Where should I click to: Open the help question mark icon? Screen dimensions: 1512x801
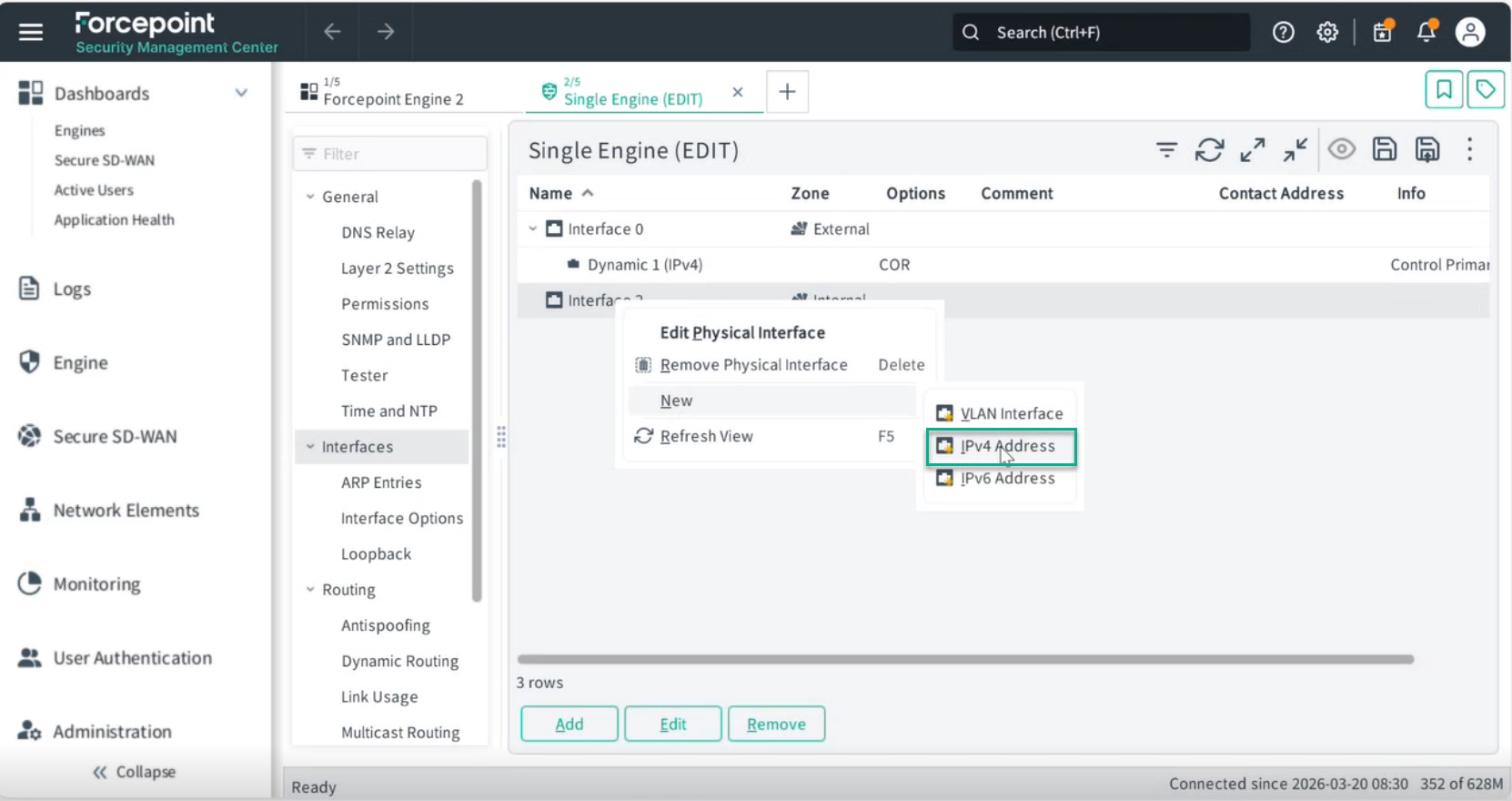1284,33
